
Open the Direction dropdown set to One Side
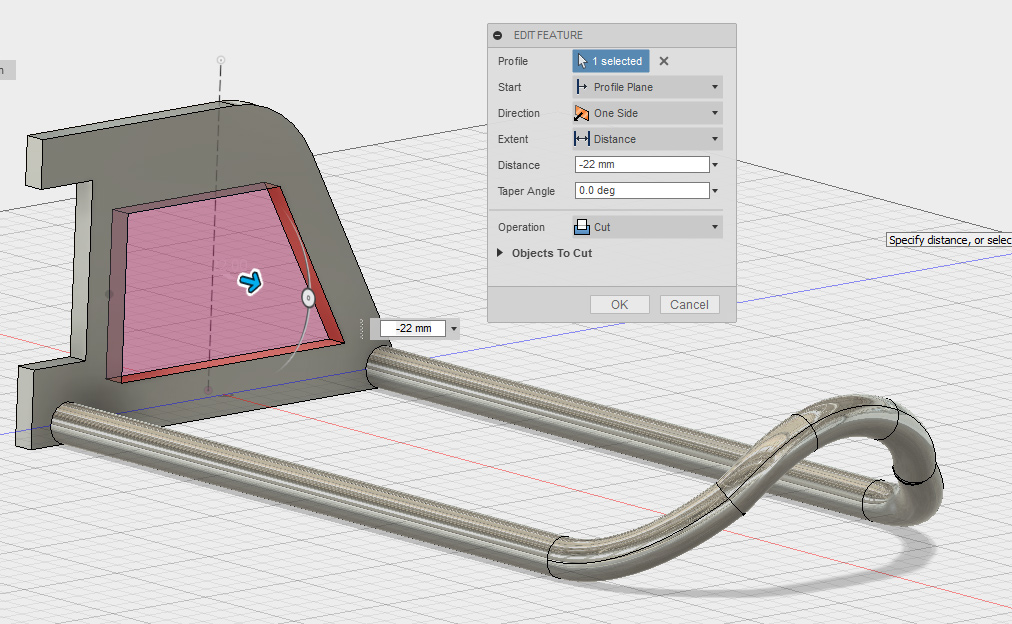click(647, 113)
